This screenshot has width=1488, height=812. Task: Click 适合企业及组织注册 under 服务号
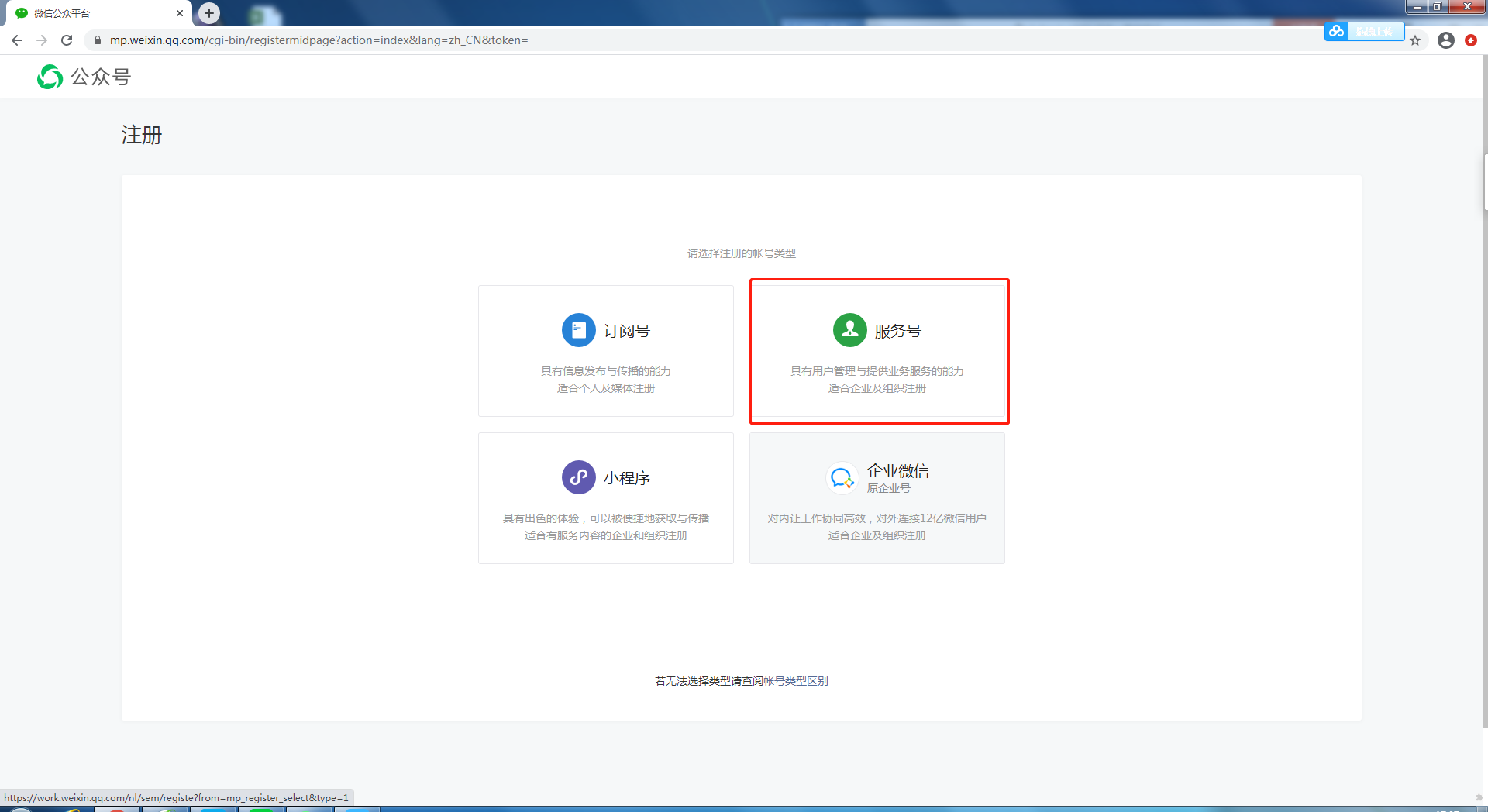click(877, 388)
